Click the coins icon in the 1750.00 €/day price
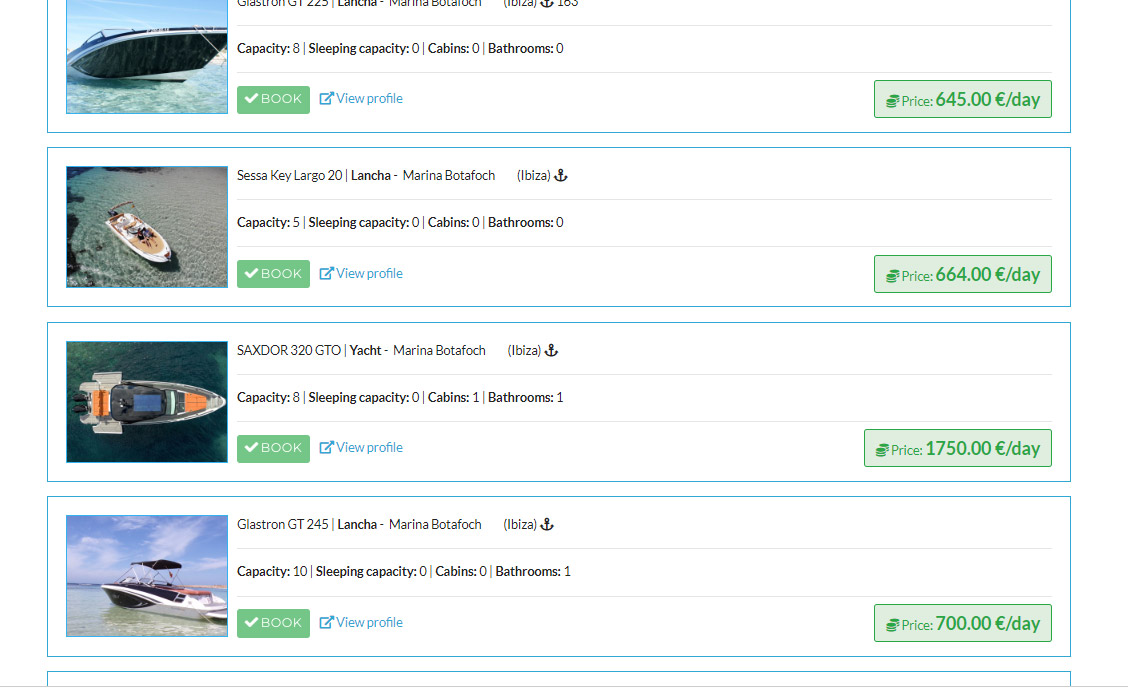The image size is (1128, 690). coord(882,450)
